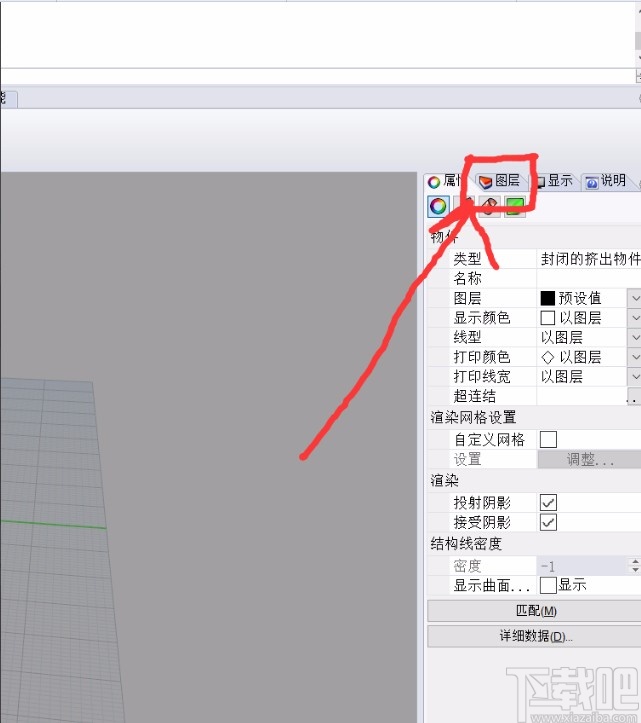
Task: Toggle the 投射阴影 cast shadows checkbox
Action: (x=548, y=502)
